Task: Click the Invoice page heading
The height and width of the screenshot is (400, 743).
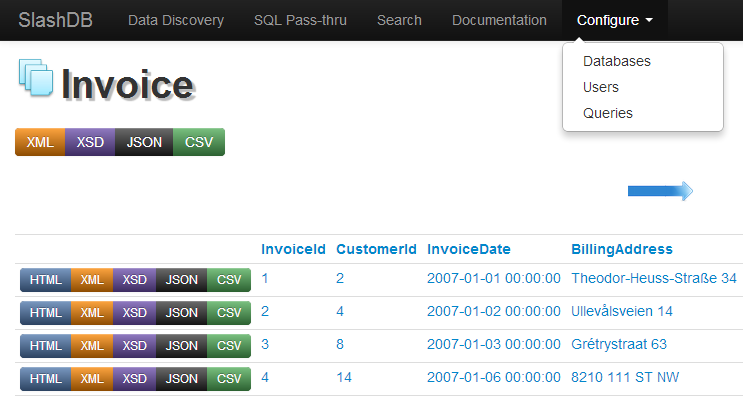Action: coord(128,85)
